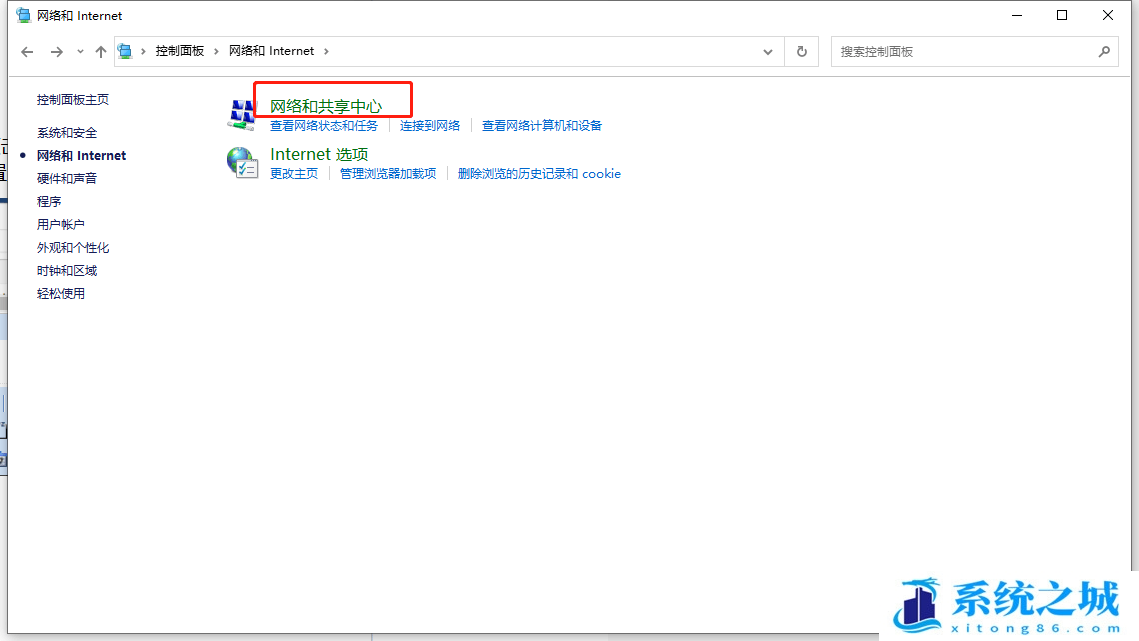Viewport: 1139px width, 641px height.
Task: Click the Internet 选项 globe icon
Action: point(241,162)
